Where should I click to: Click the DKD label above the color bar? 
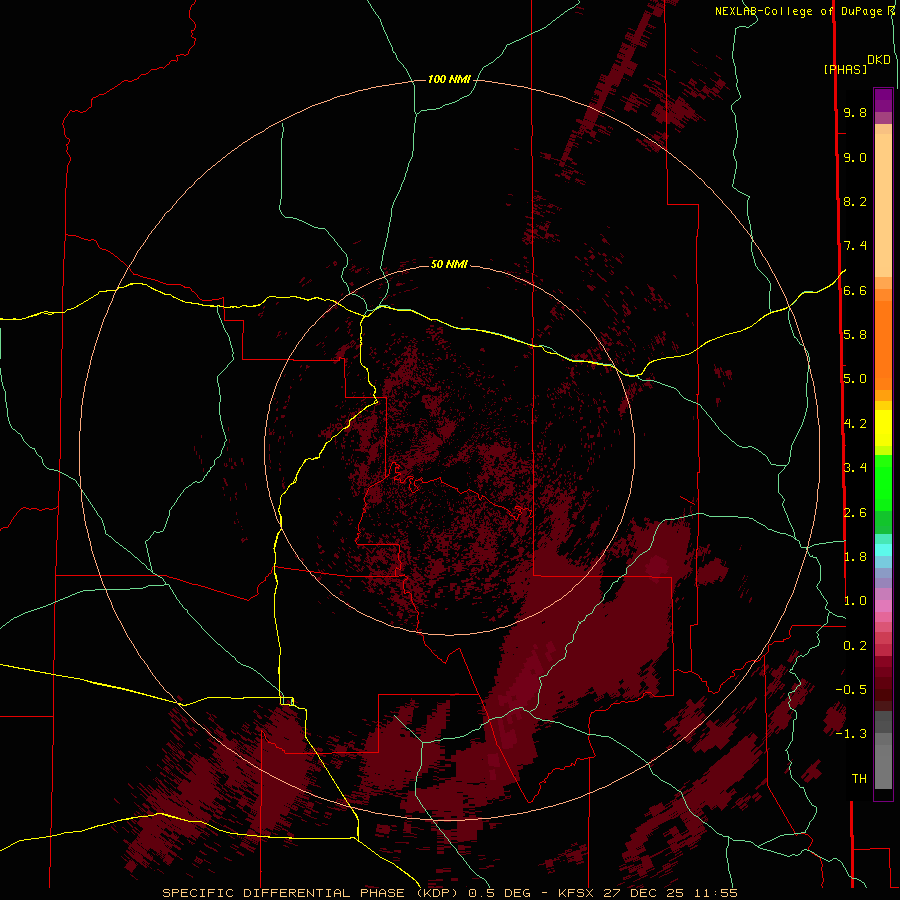point(879,60)
